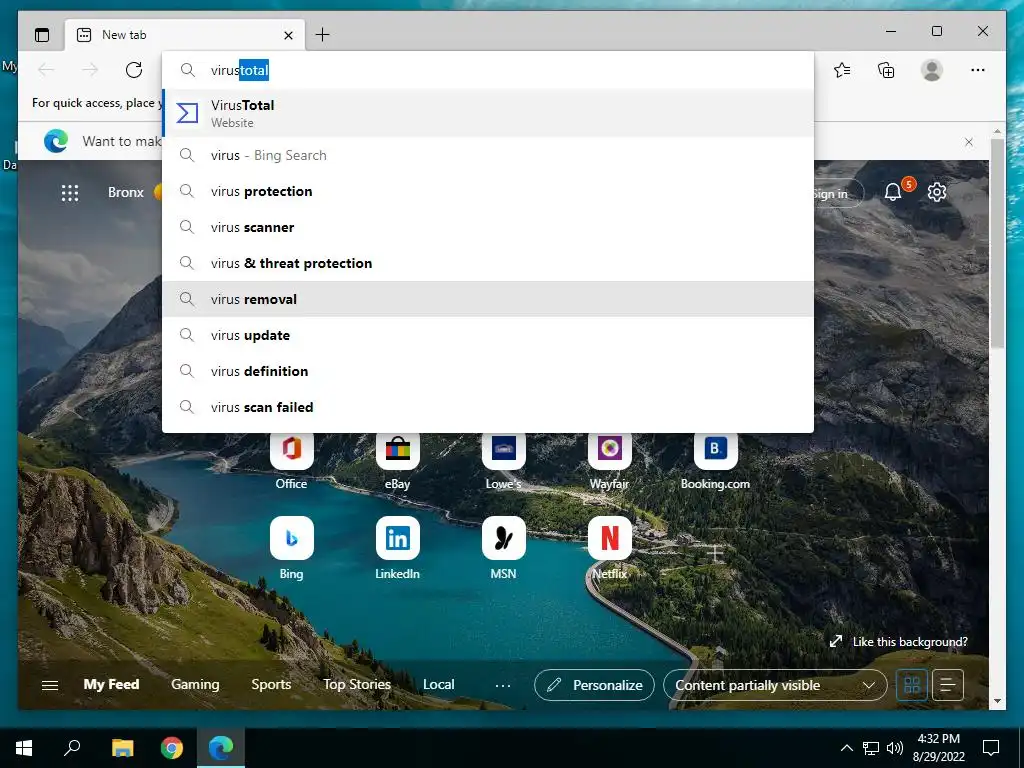This screenshot has height=768, width=1024.
Task: Open taskbar search magnifier
Action: pyautogui.click(x=72, y=748)
